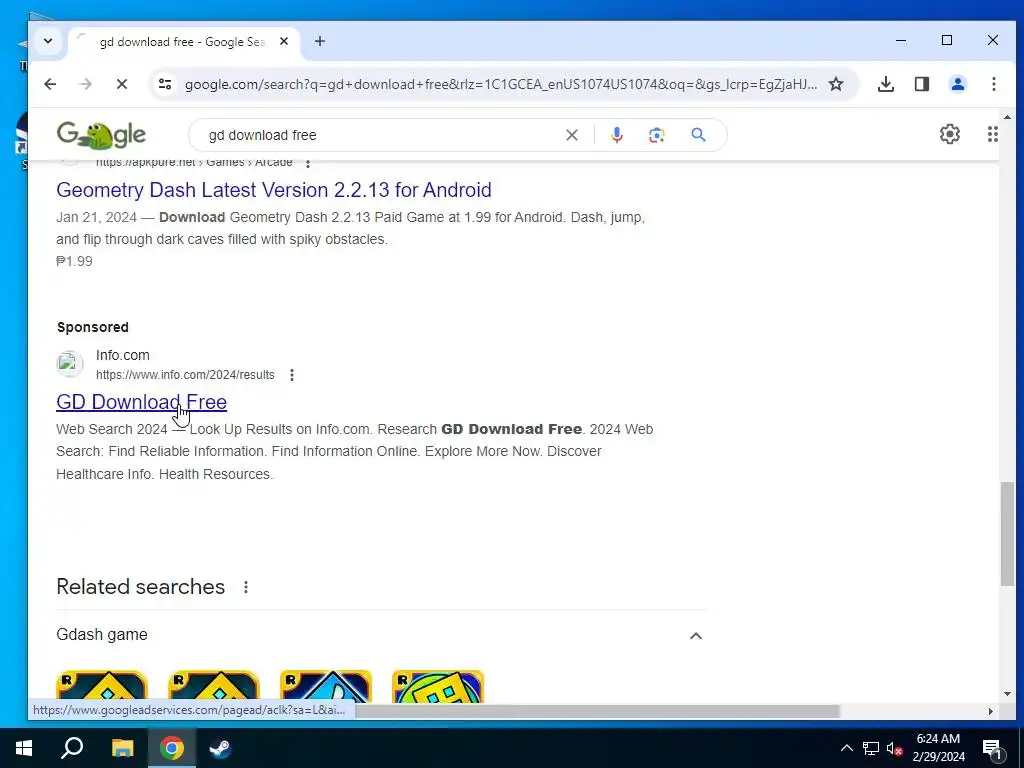The height and width of the screenshot is (768, 1024).
Task: Open the taskbar clock and date
Action: pos(938,748)
